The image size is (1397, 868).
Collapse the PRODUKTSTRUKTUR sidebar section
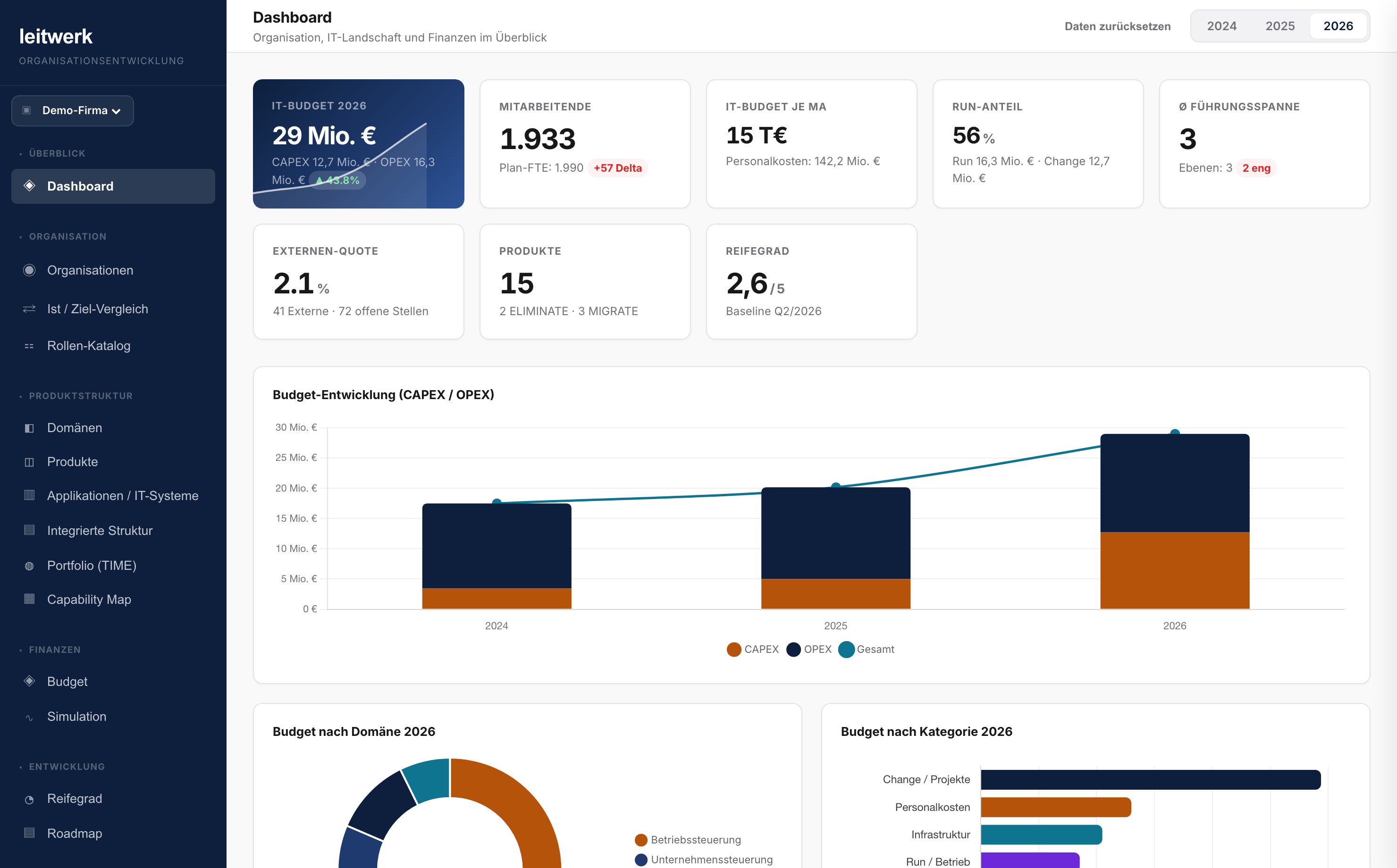pos(76,396)
